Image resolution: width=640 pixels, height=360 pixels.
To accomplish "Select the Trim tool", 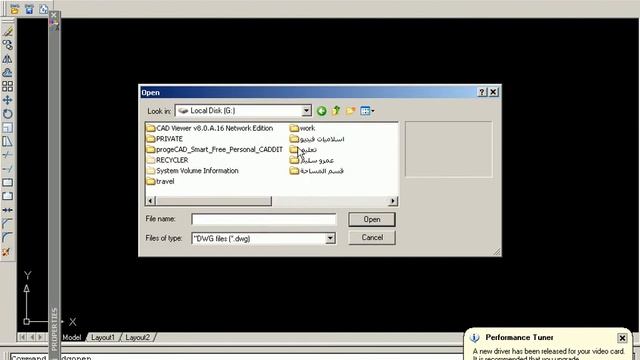I will 7,155.
